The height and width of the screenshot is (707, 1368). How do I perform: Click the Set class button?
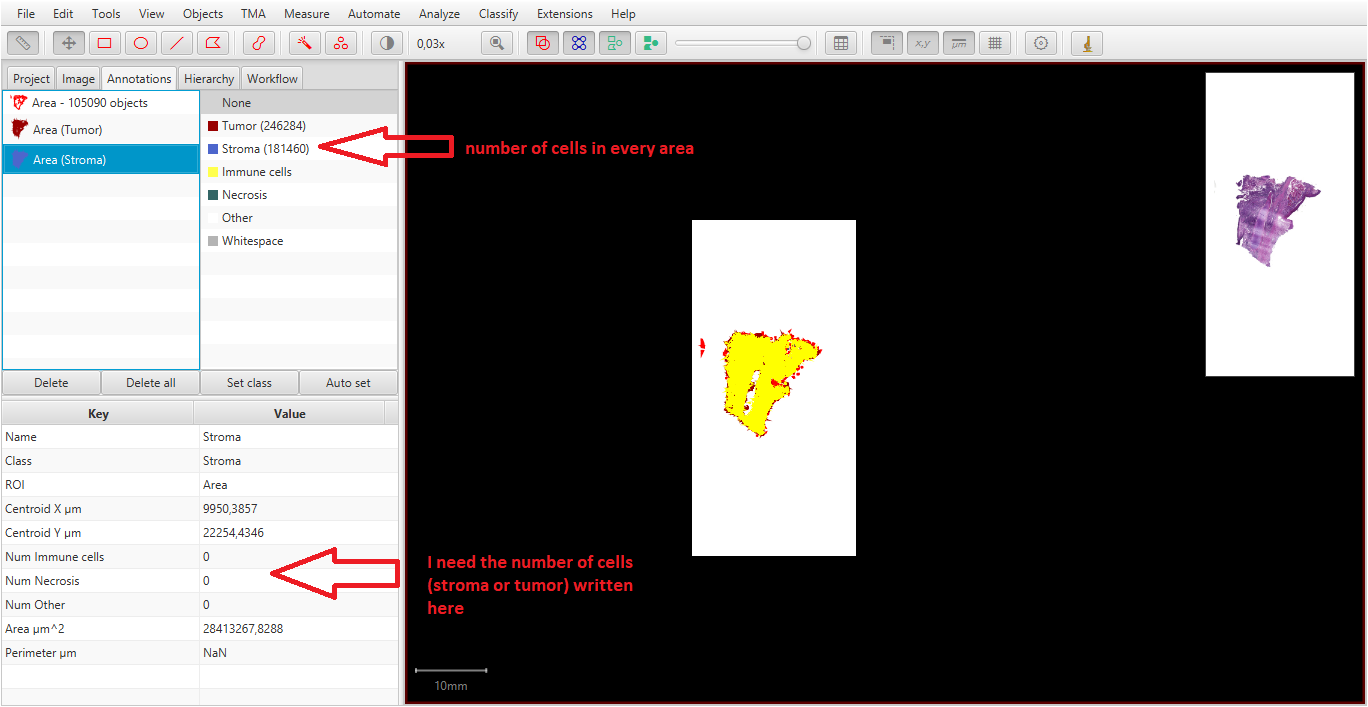[249, 383]
